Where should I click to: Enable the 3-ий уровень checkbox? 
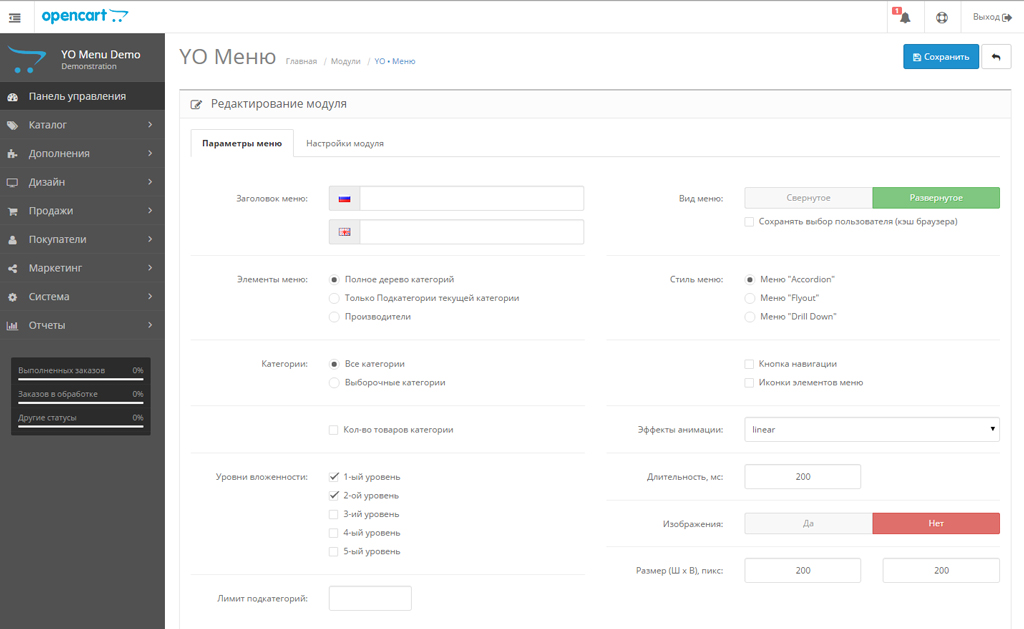pyautogui.click(x=334, y=514)
